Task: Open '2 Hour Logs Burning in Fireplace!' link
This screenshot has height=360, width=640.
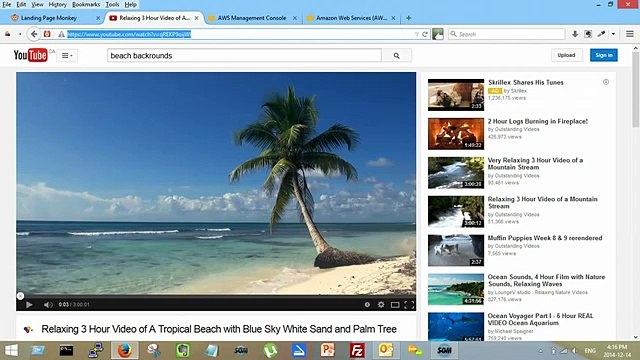Action: pyautogui.click(x=538, y=121)
